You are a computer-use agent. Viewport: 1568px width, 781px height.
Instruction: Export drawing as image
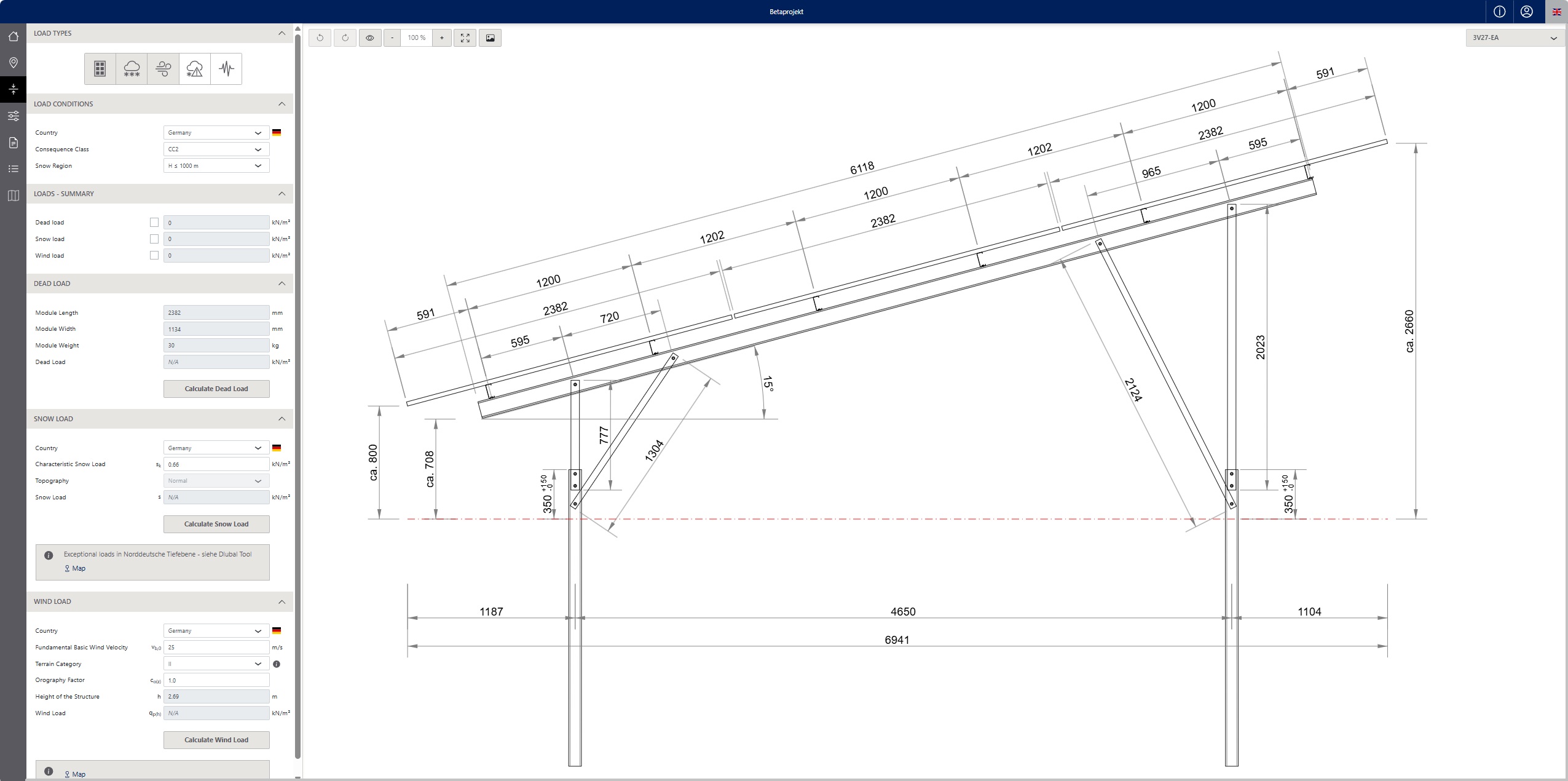coord(490,38)
